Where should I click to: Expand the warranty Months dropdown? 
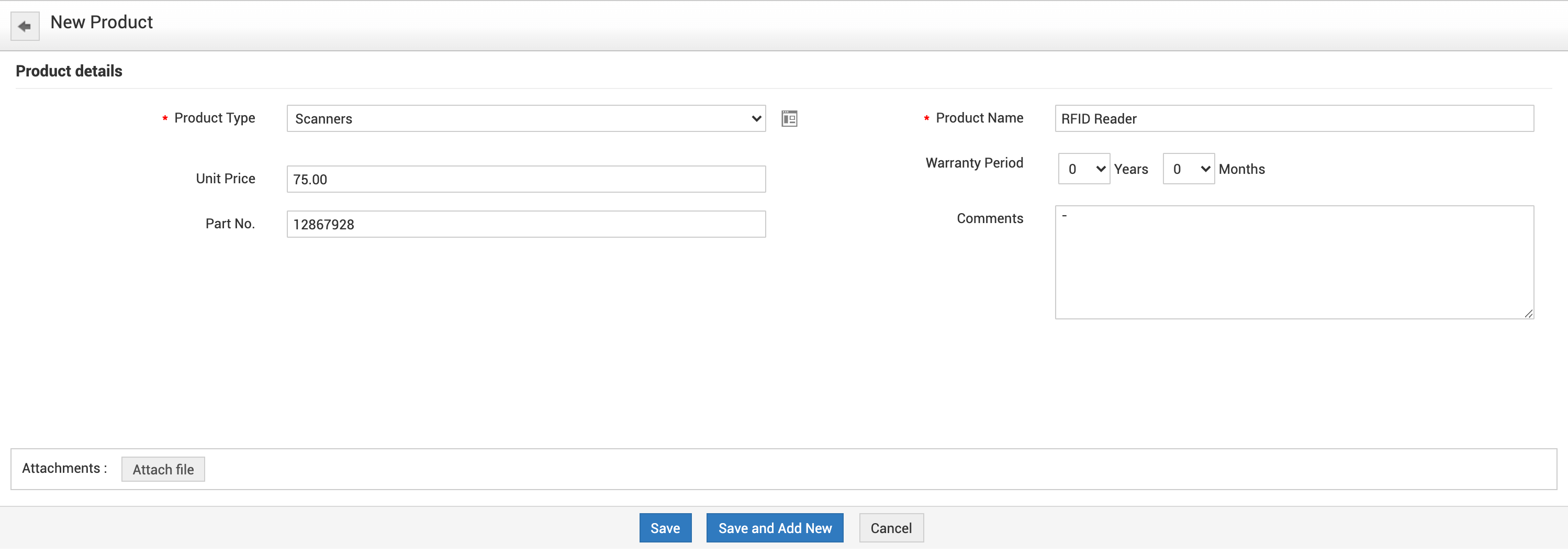pyautogui.click(x=1188, y=169)
